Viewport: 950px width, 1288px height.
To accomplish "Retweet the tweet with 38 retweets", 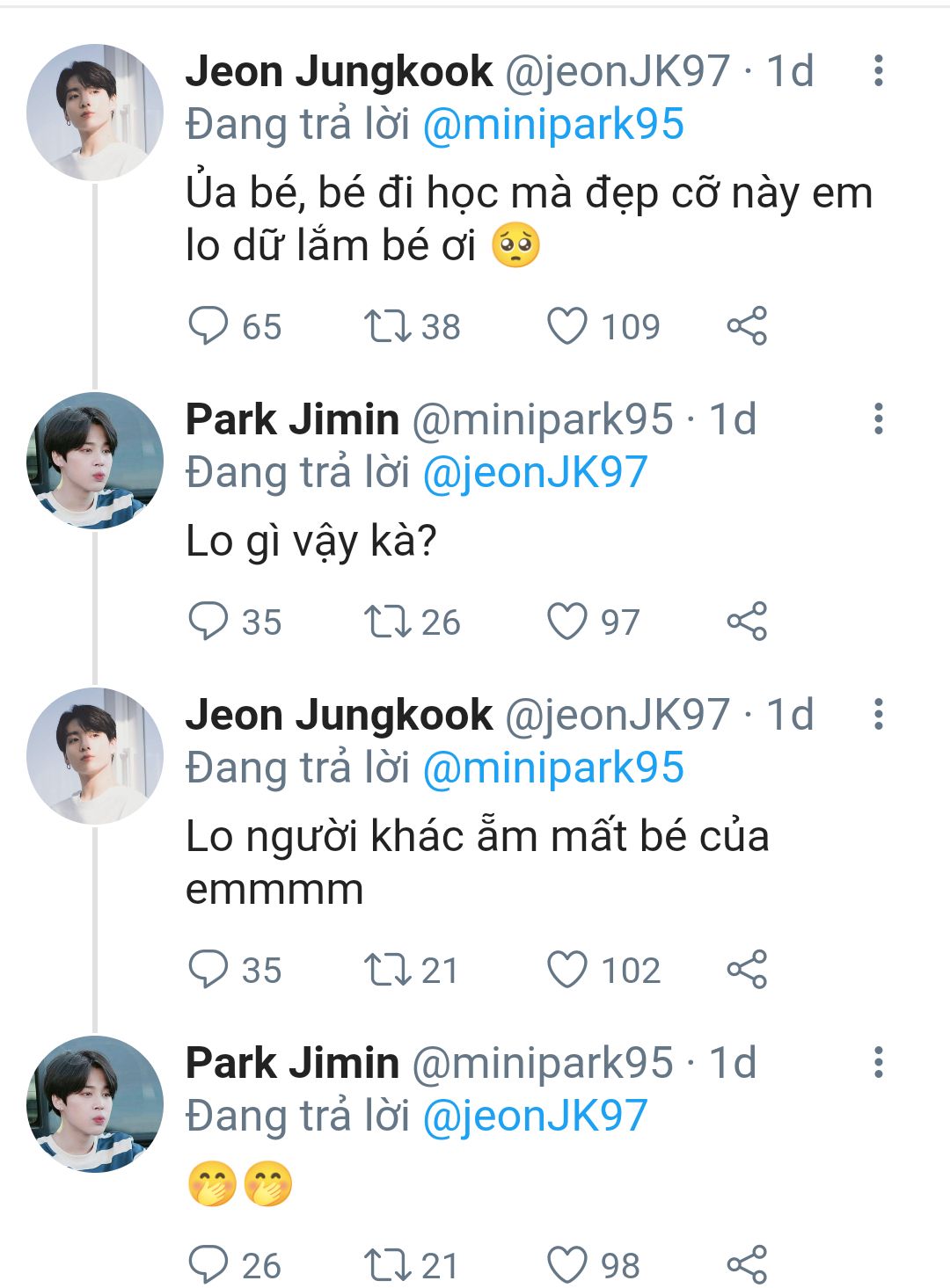I will (x=388, y=326).
